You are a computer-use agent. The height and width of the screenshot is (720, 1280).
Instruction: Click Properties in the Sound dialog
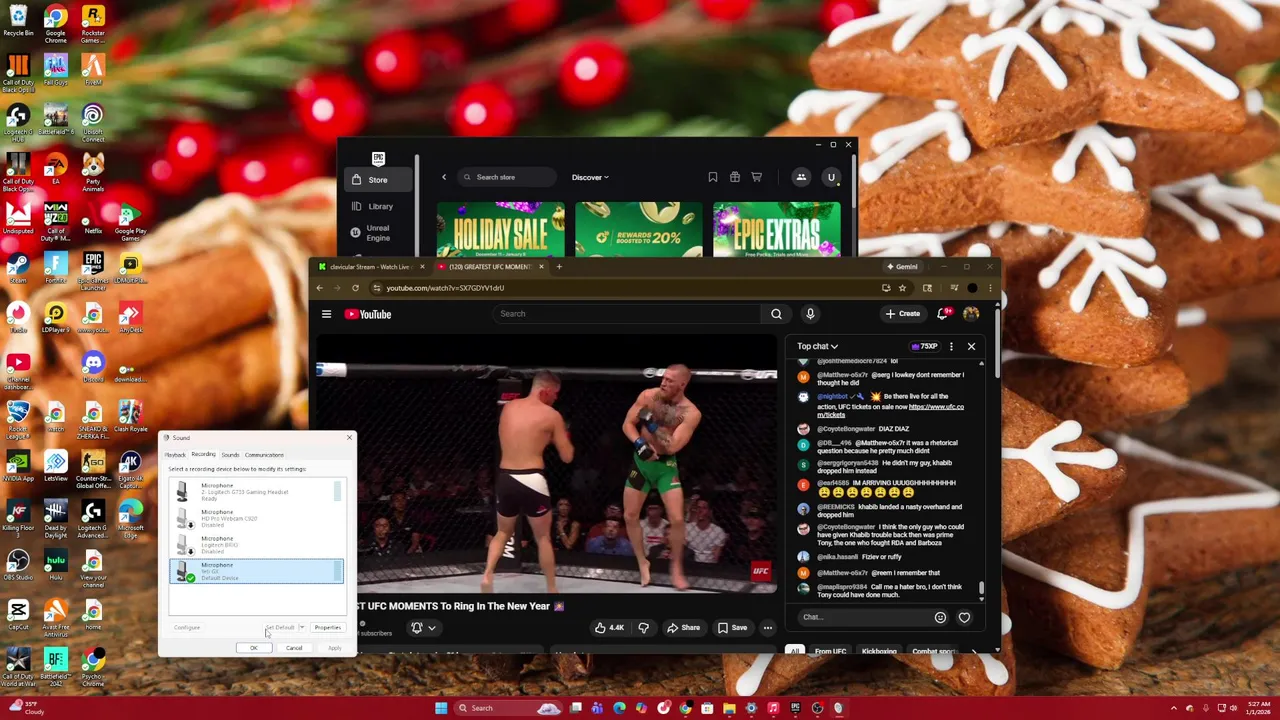(328, 628)
